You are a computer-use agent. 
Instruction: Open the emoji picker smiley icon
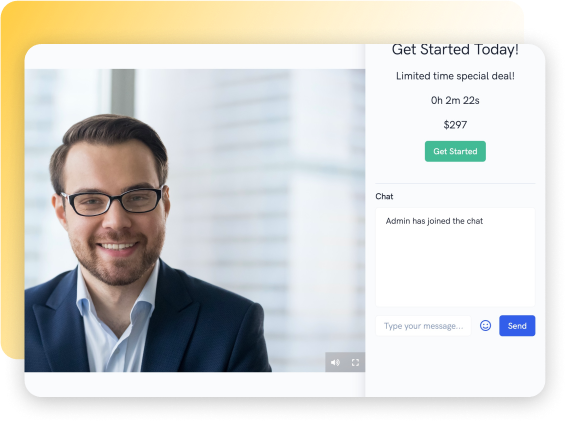tap(485, 326)
